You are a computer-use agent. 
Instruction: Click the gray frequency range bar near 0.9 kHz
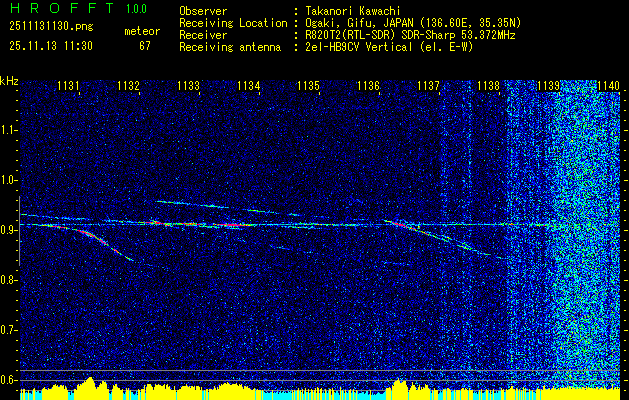19,231
